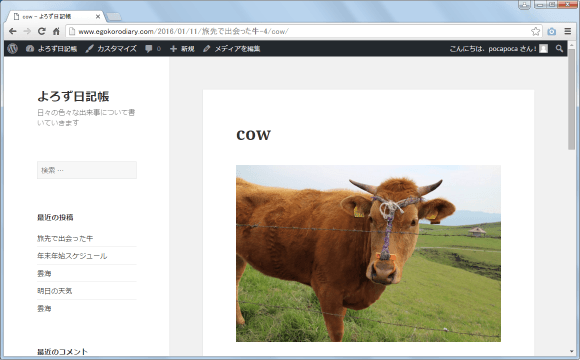Go to browser home icon
The image size is (580, 360).
tap(56, 31)
